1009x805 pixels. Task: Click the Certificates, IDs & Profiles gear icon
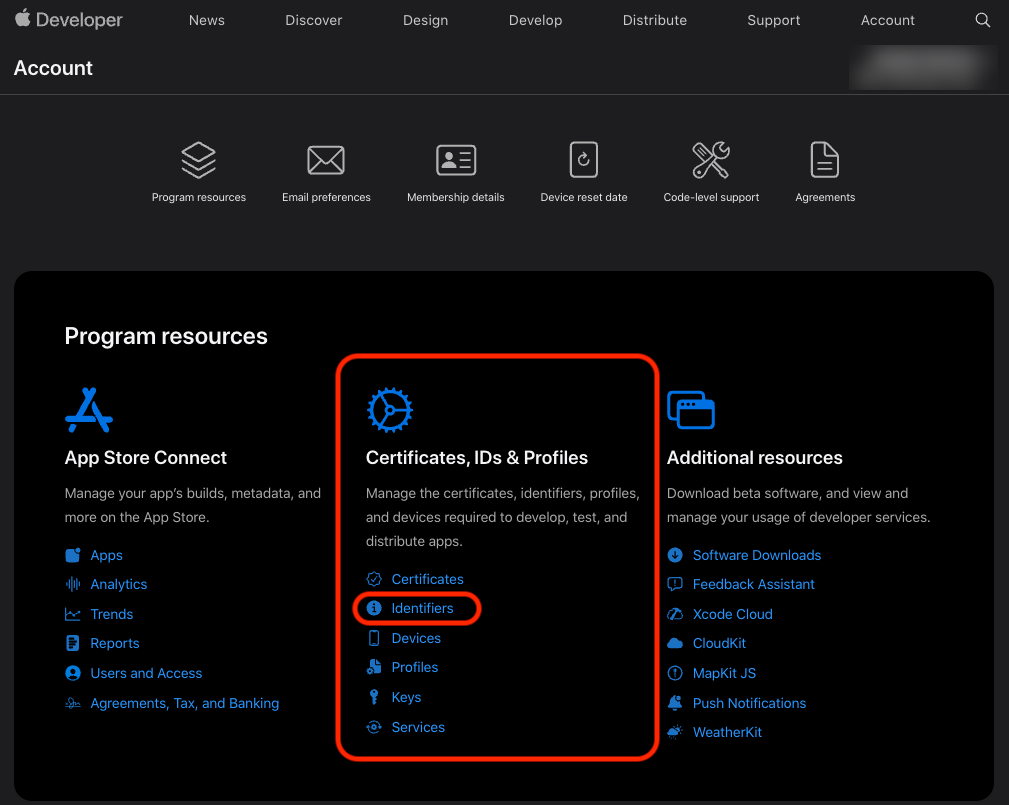390,409
